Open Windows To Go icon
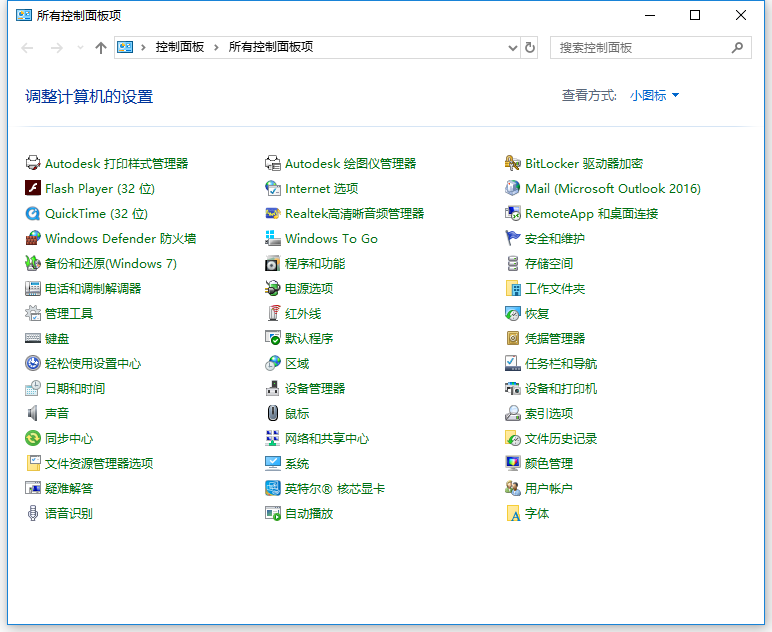Viewport: 772px width, 632px height. 272,238
